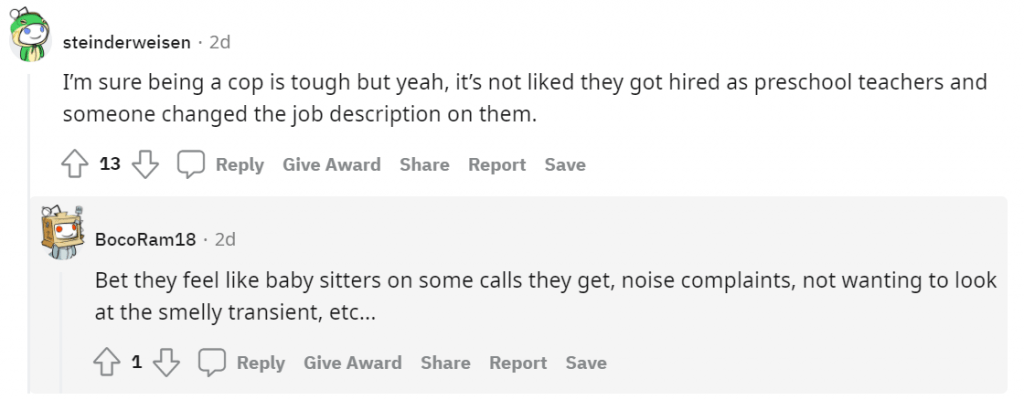This screenshot has width=1024, height=400.
Task: Give Award to BocoRam18's reply
Action: pyautogui.click(x=352, y=363)
